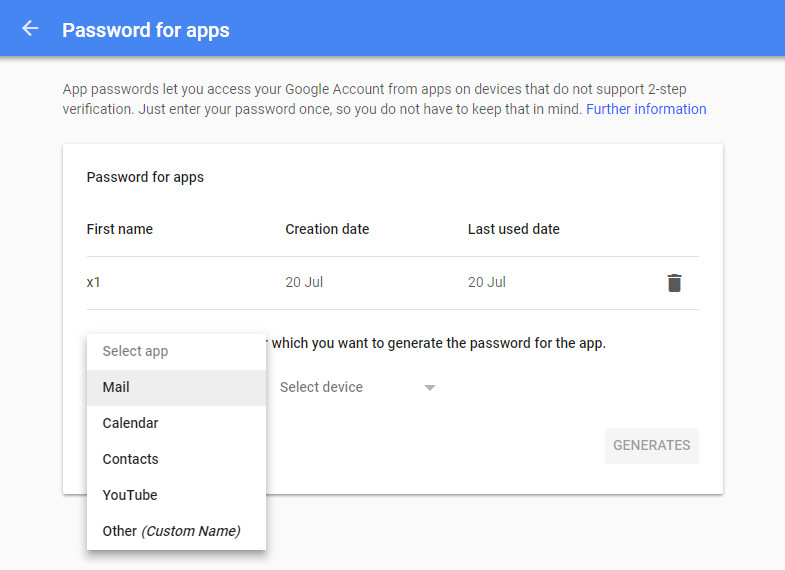Image resolution: width=785 pixels, height=570 pixels.
Task: Open the Further information link
Action: point(646,109)
